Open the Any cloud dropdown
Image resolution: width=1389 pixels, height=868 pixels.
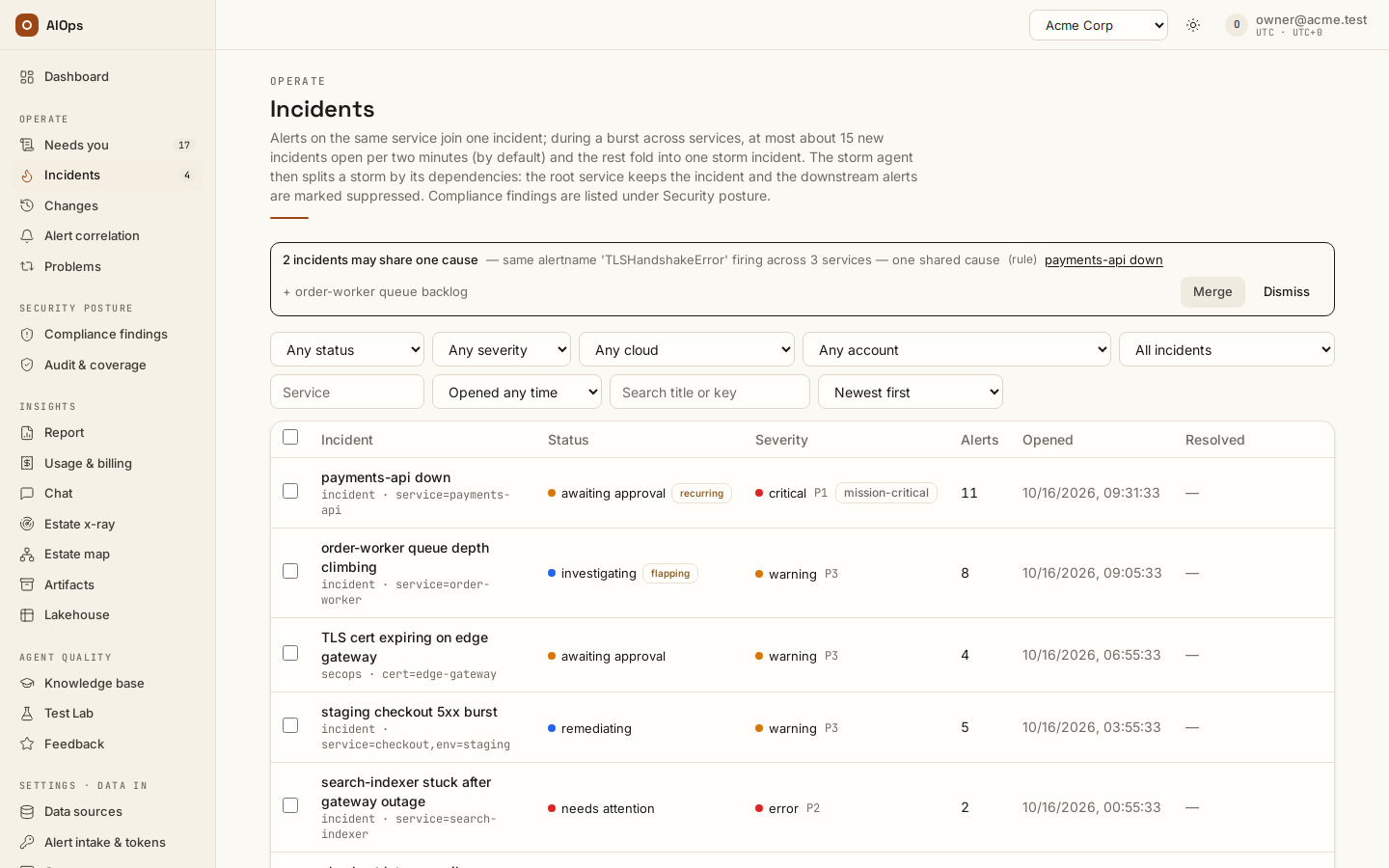point(687,349)
